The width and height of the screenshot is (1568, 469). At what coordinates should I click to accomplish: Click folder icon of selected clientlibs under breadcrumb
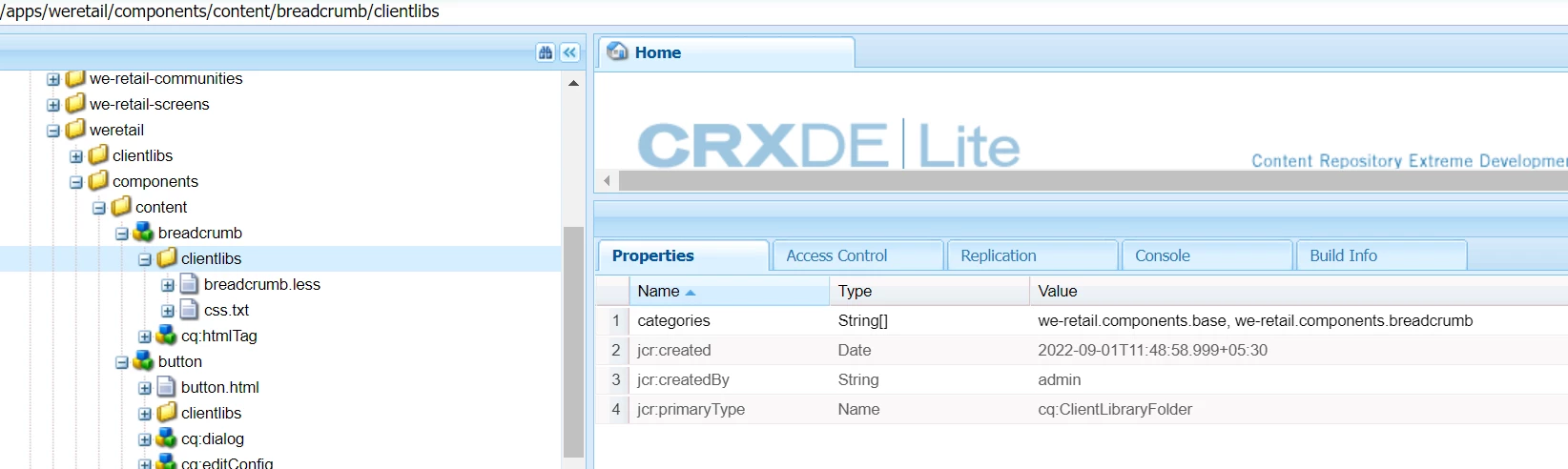pos(167,258)
